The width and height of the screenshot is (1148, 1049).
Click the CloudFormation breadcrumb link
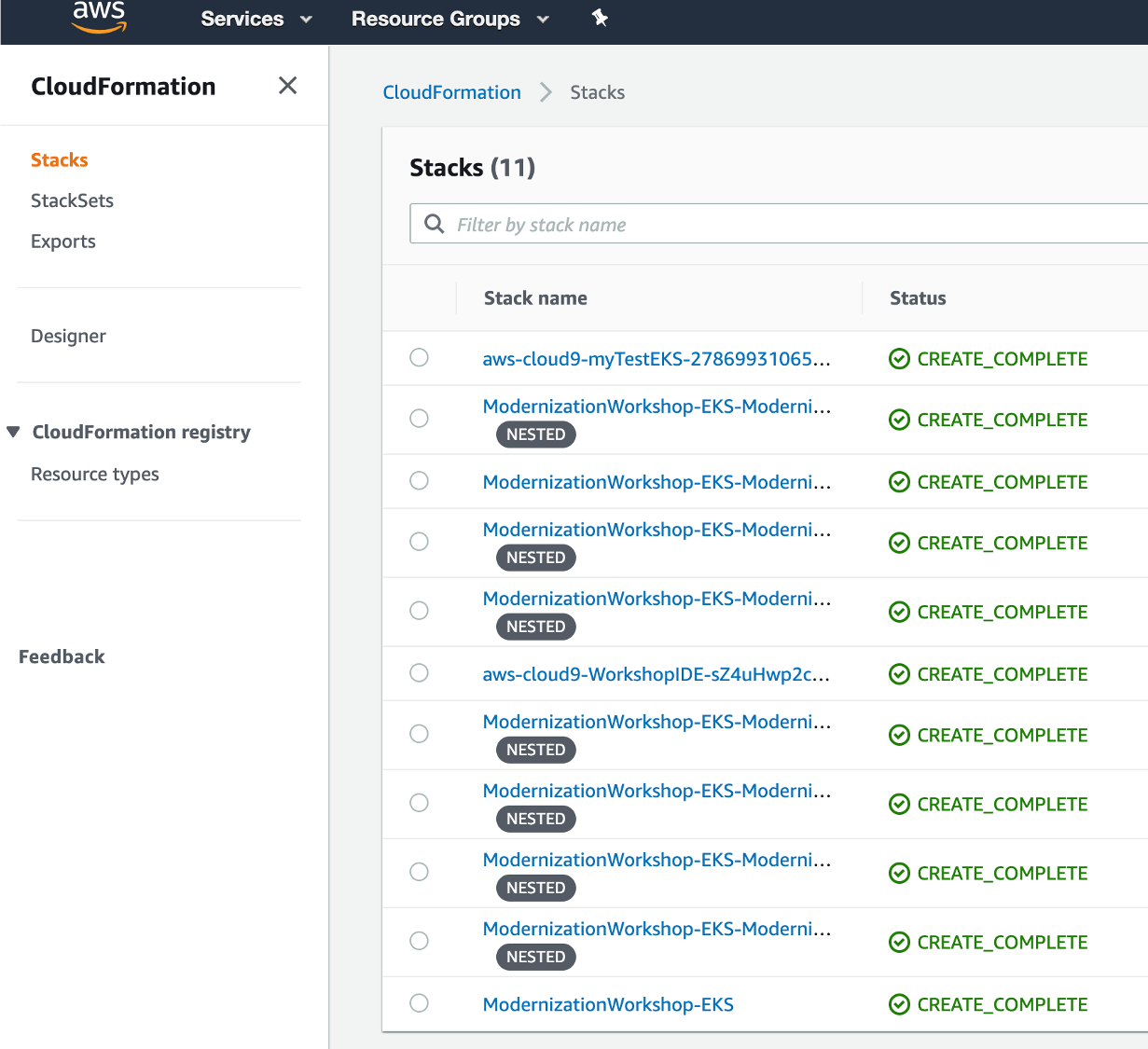[452, 92]
